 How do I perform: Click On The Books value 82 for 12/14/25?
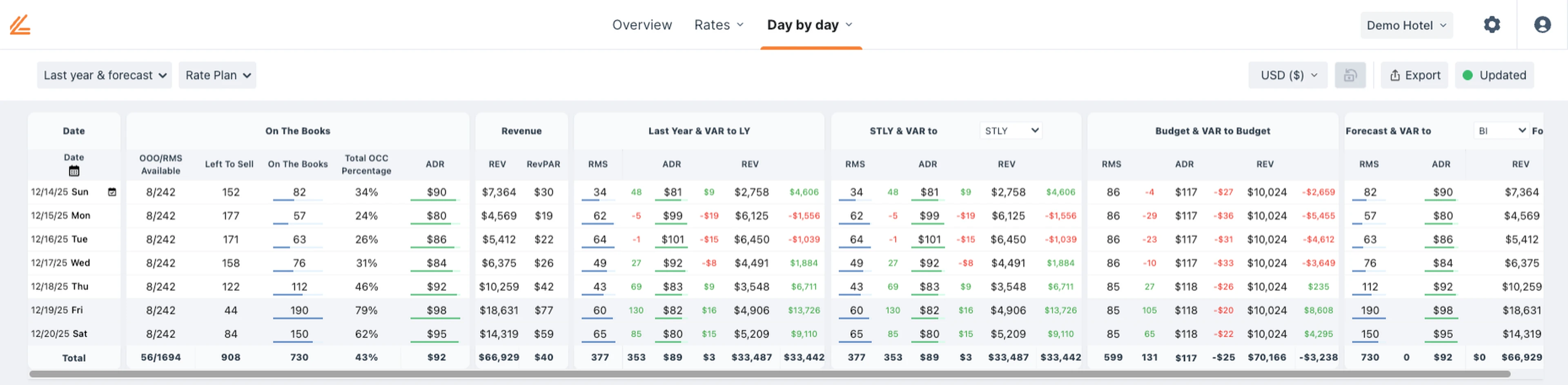pyautogui.click(x=299, y=192)
